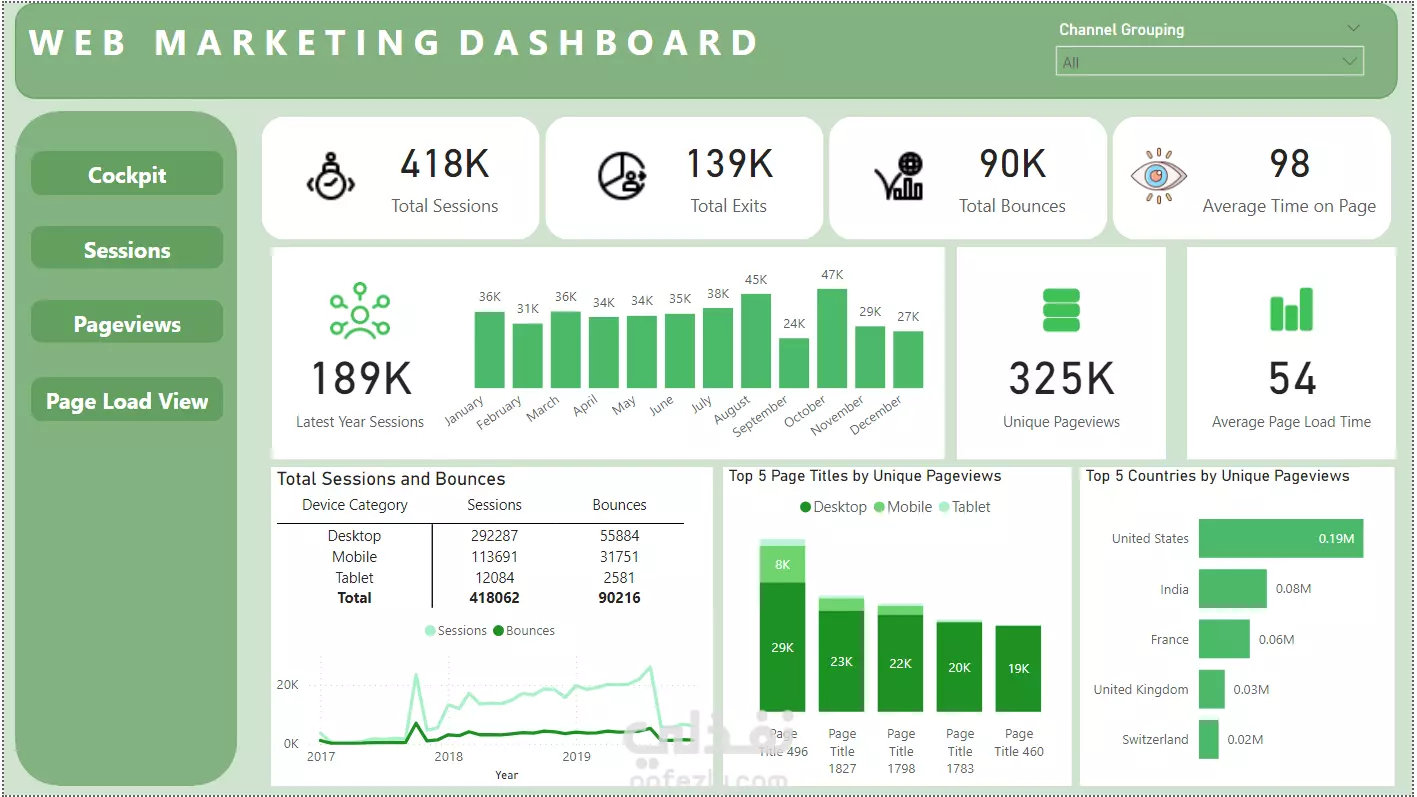
Task: Toggle the Bounces legend in line chart
Action: point(524,631)
